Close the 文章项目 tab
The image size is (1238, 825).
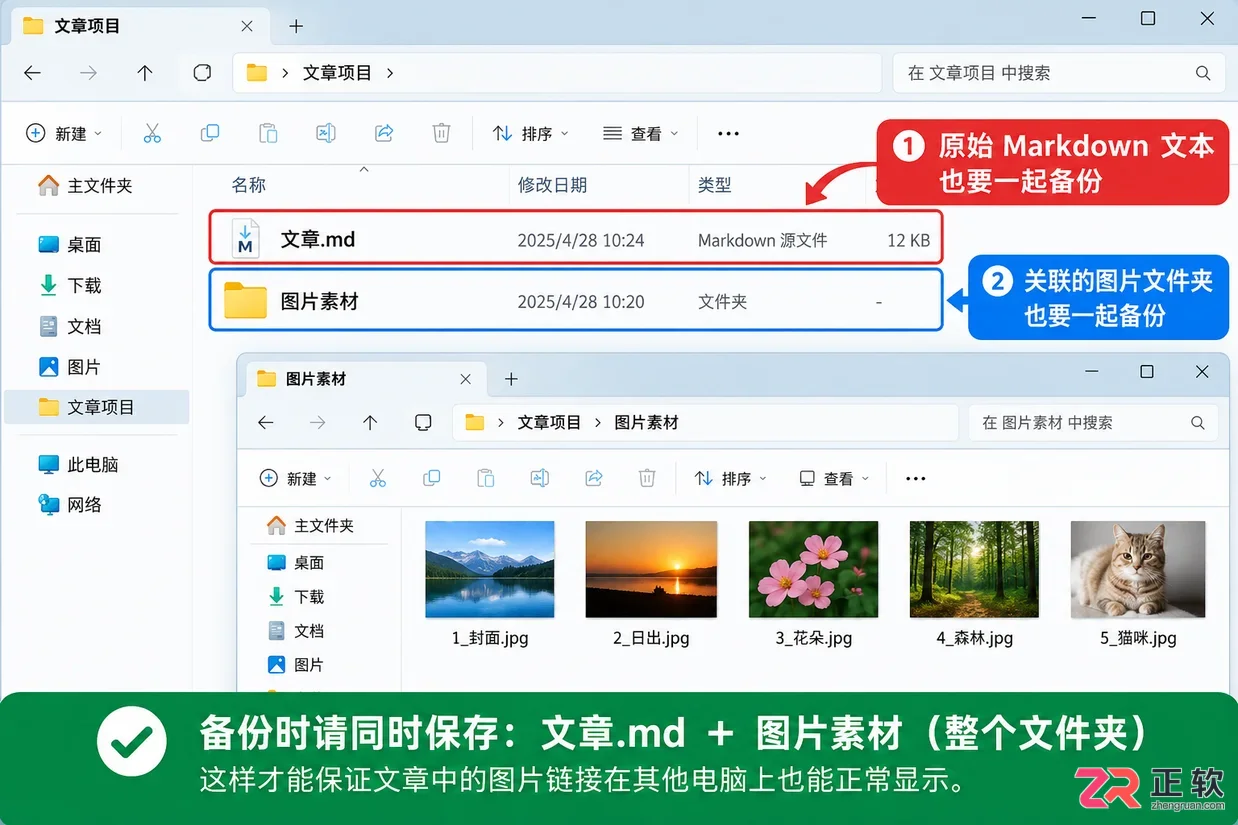(x=248, y=26)
